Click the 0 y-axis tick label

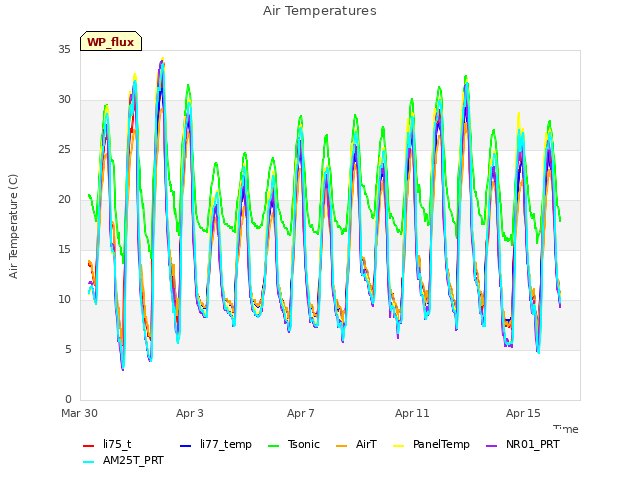coord(68,400)
